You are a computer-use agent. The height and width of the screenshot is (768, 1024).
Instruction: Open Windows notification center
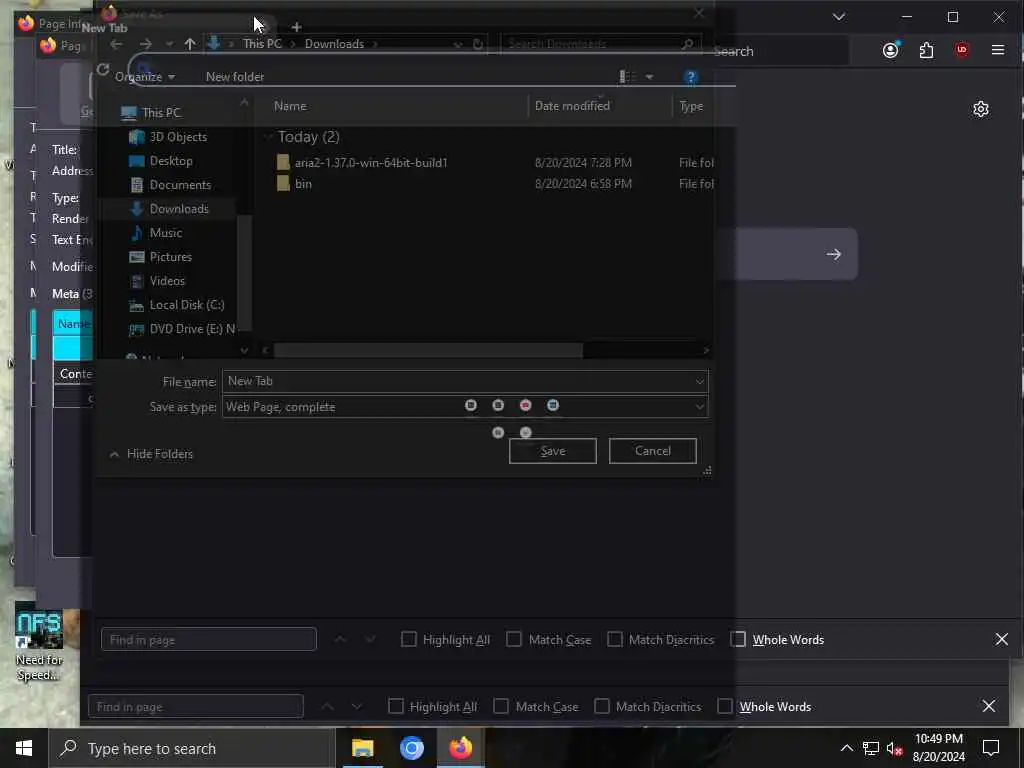point(991,748)
